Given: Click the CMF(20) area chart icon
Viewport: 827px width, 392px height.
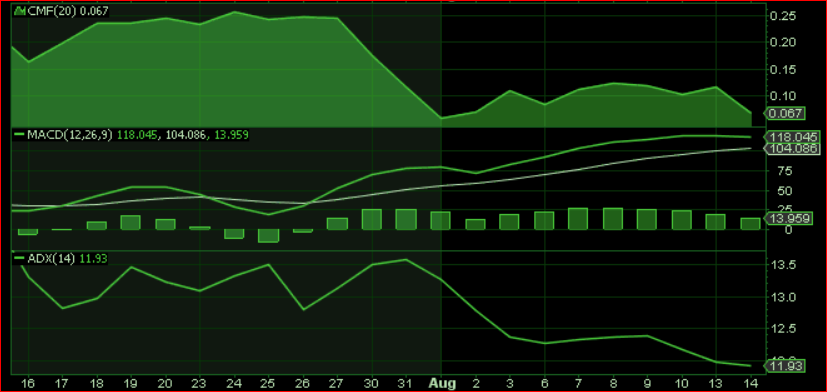Looking at the screenshot, I should pyautogui.click(x=19, y=10).
